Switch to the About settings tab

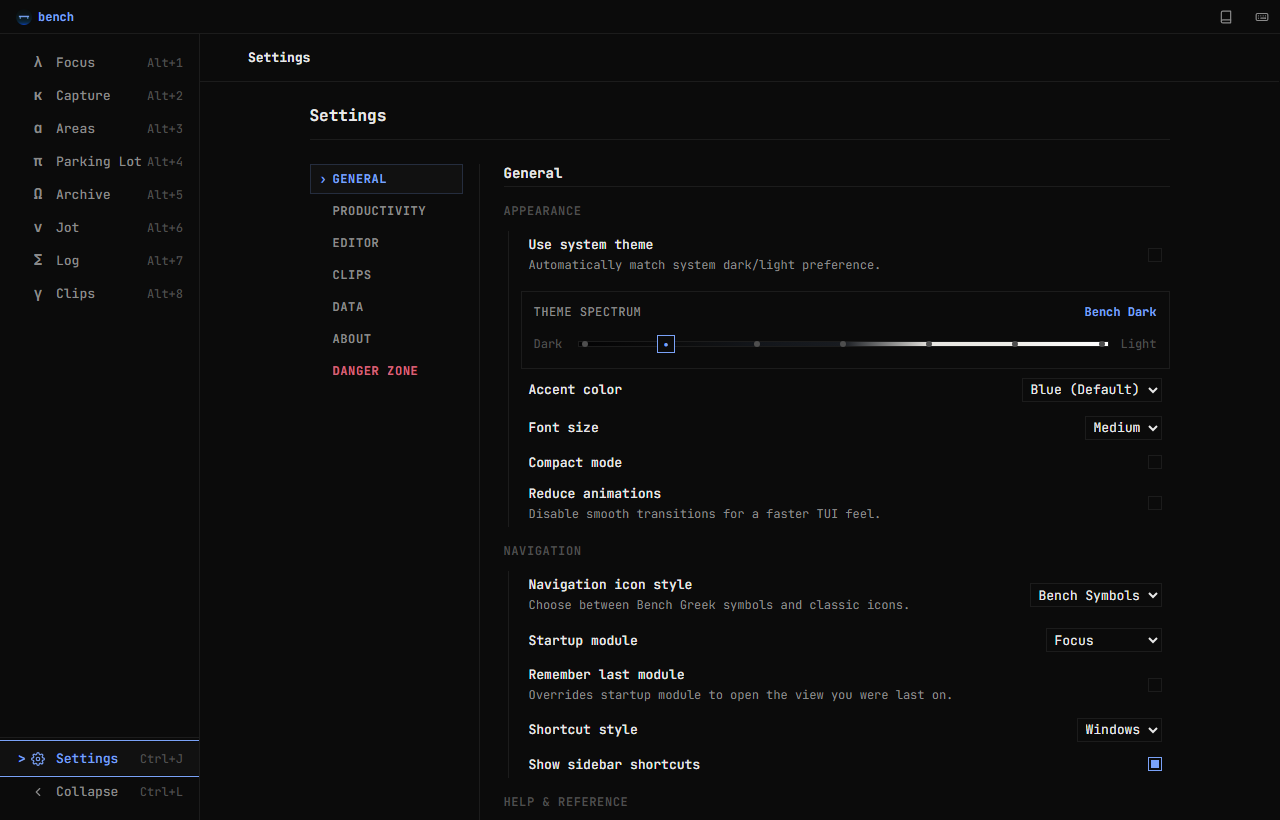(x=386, y=339)
